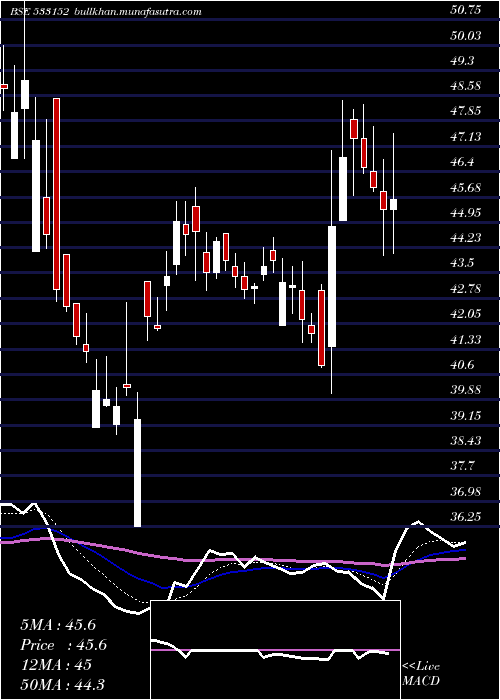Click the 42.78 price axis label

coord(466,289)
